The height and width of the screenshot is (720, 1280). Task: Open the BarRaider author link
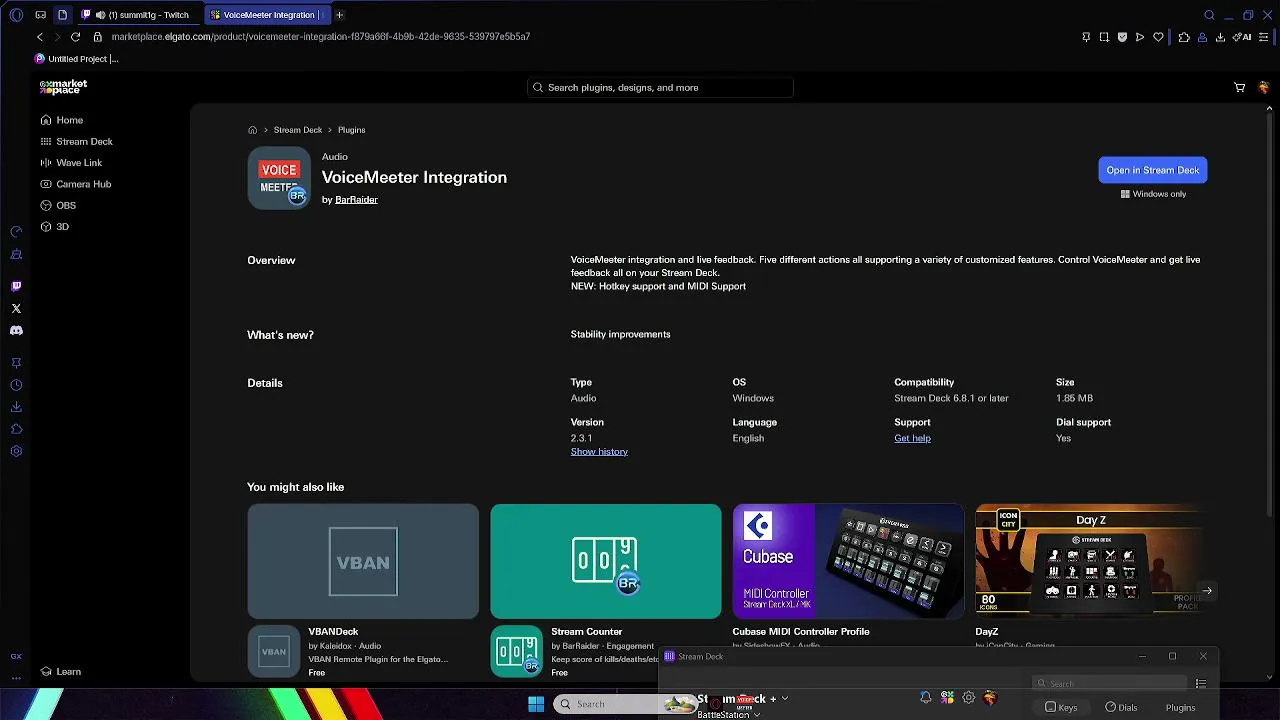[356, 200]
